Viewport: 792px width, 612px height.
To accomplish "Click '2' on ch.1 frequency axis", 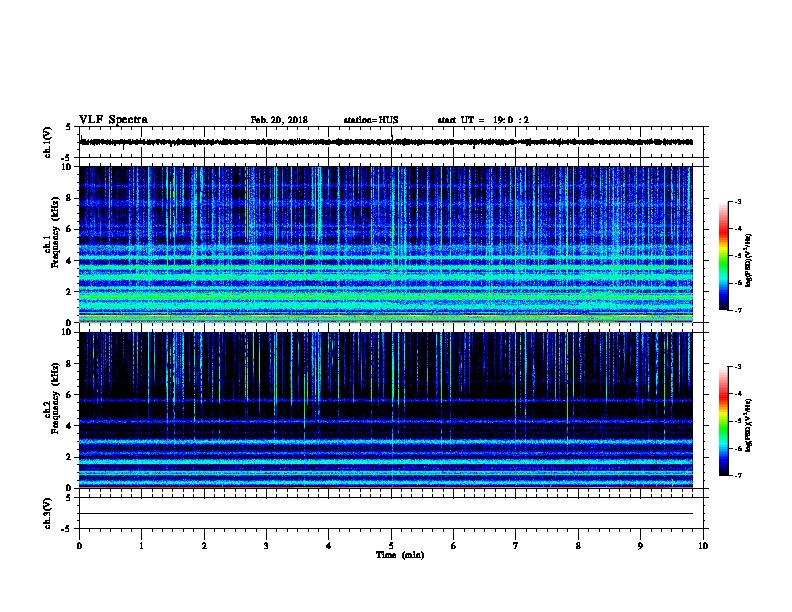I will pos(70,291).
